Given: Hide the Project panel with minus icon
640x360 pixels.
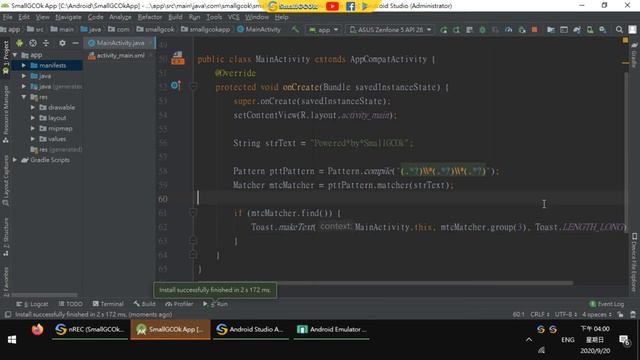Looking at the screenshot, I should (x=75, y=43).
